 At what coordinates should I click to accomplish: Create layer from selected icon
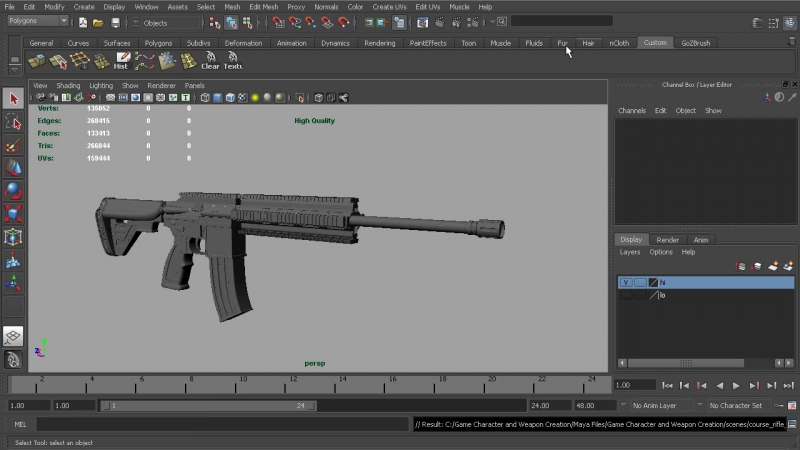tap(789, 266)
